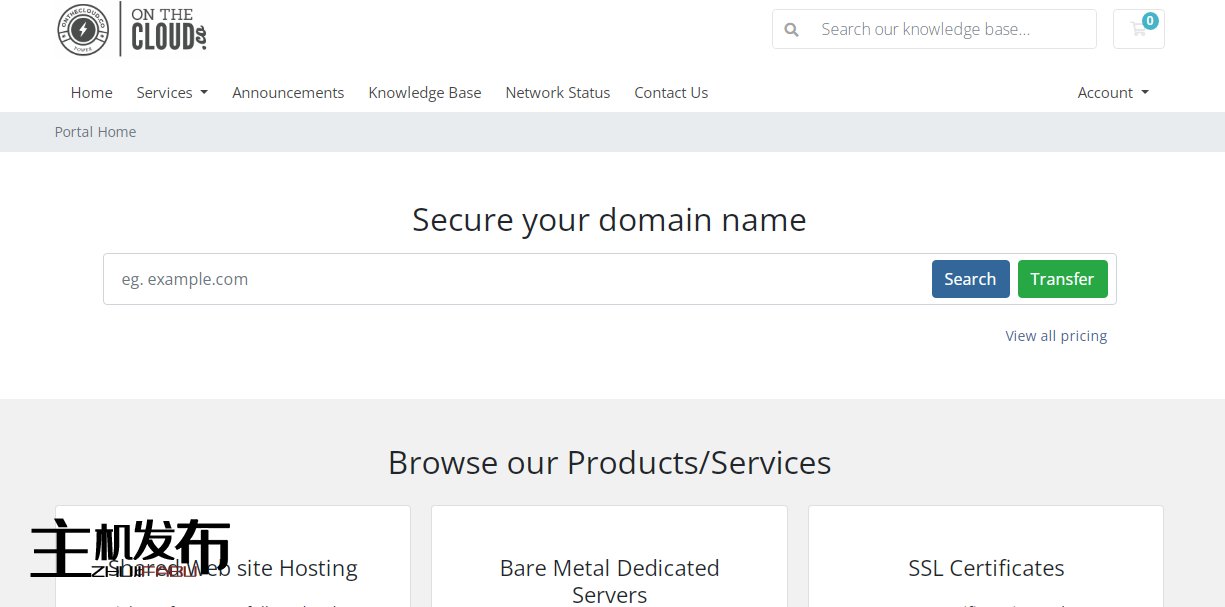The height and width of the screenshot is (607, 1225).
Task: Click the On The Cloud logo
Action: (x=132, y=29)
